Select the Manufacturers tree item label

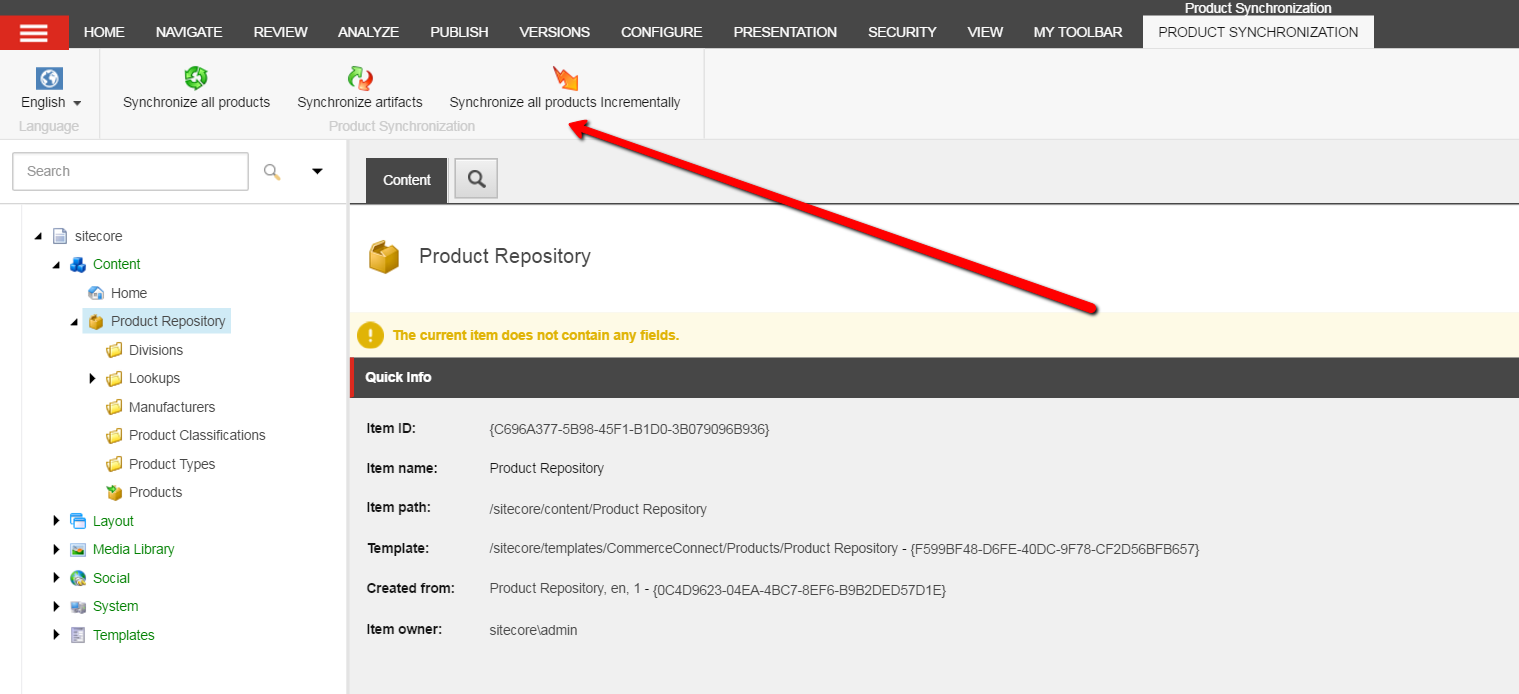coord(172,407)
